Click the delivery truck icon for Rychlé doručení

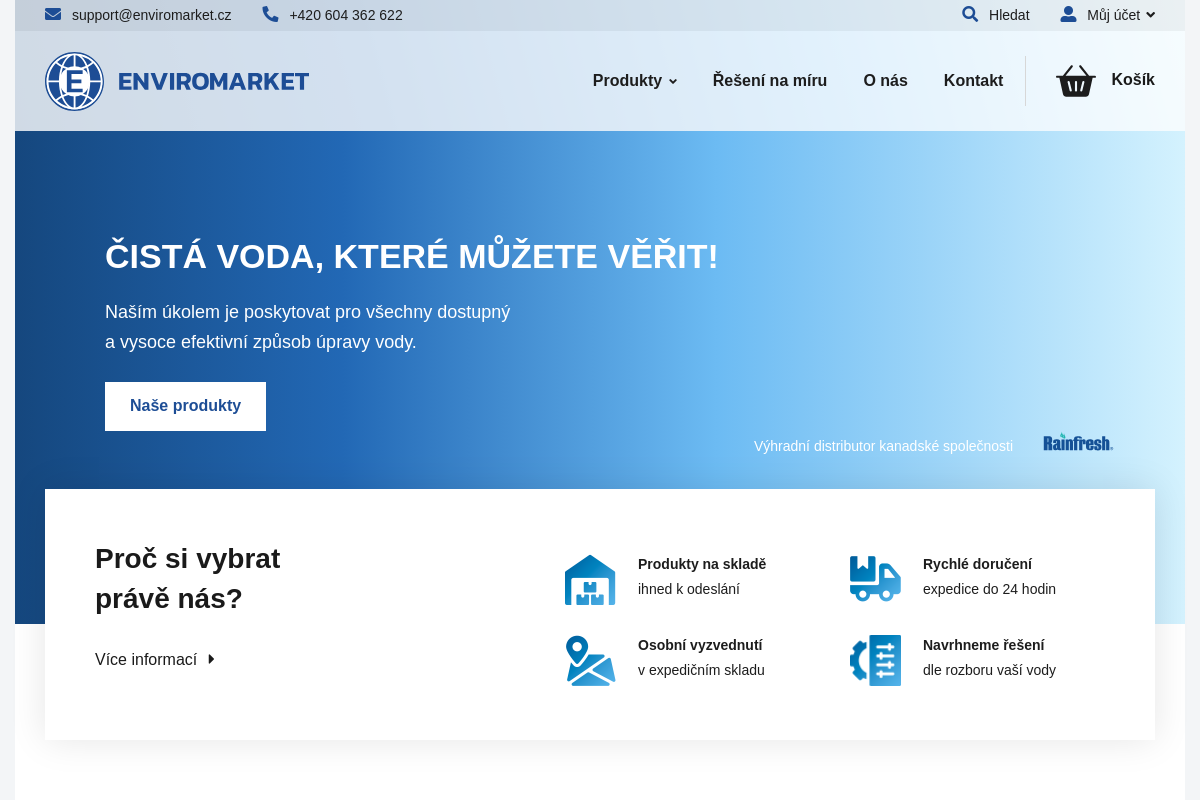point(875,578)
